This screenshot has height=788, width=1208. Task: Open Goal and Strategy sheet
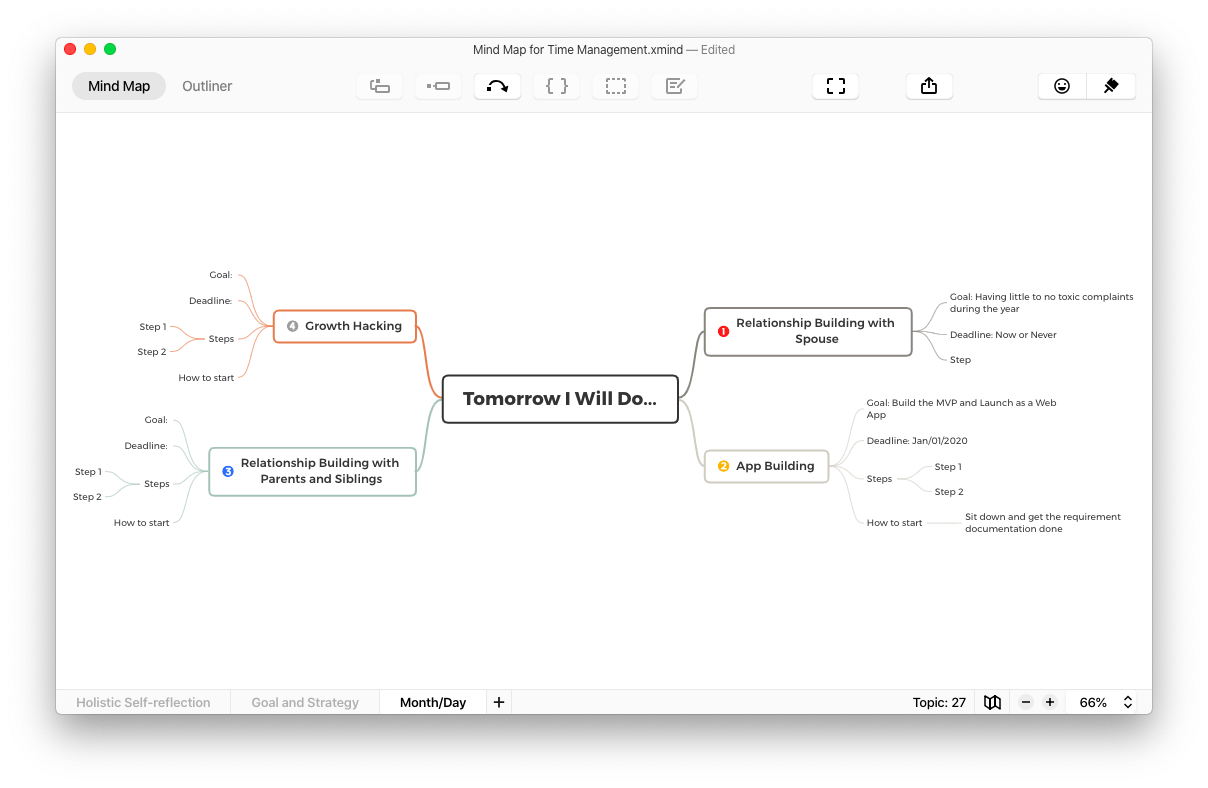305,702
